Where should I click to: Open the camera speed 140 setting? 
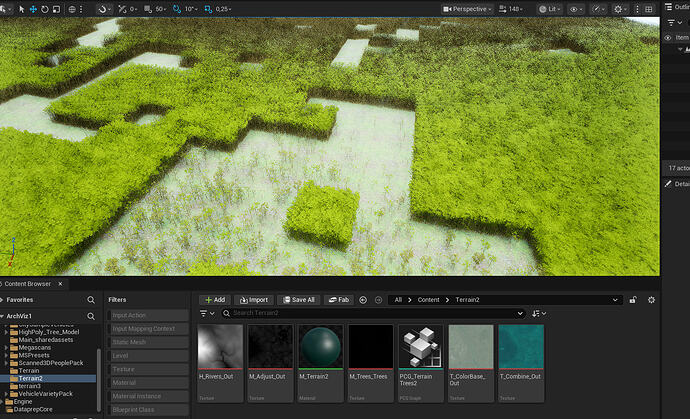[x=511, y=9]
